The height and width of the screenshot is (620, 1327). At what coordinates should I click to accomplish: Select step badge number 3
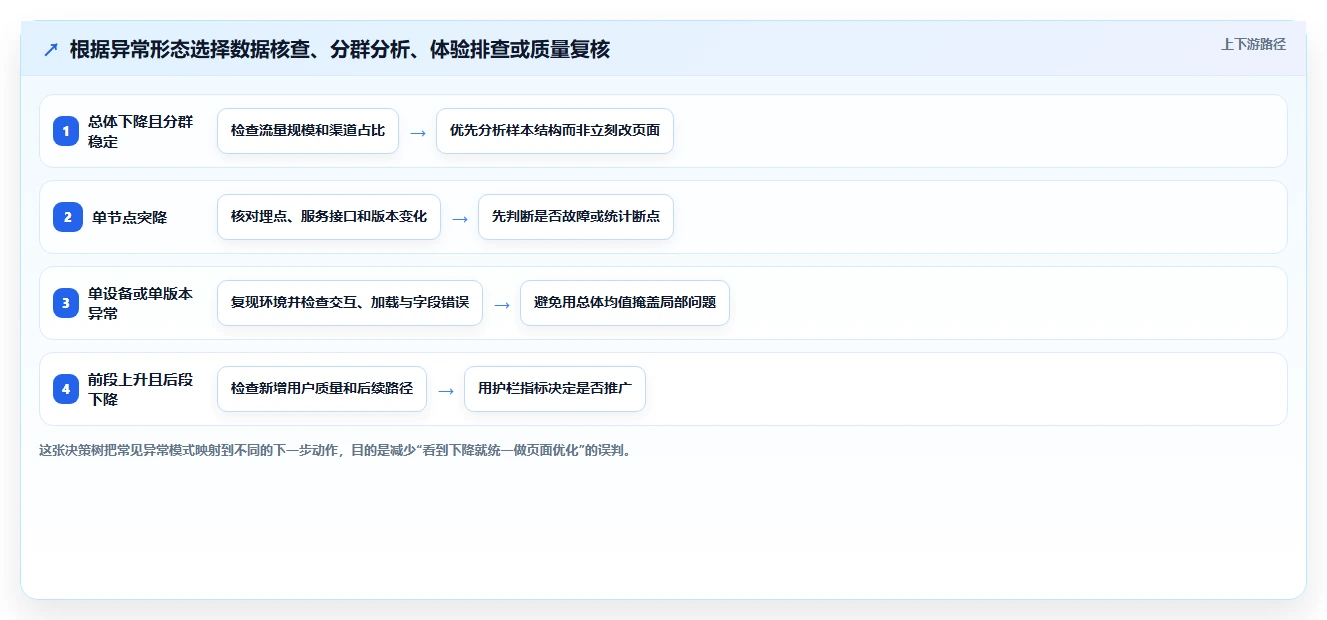point(66,303)
